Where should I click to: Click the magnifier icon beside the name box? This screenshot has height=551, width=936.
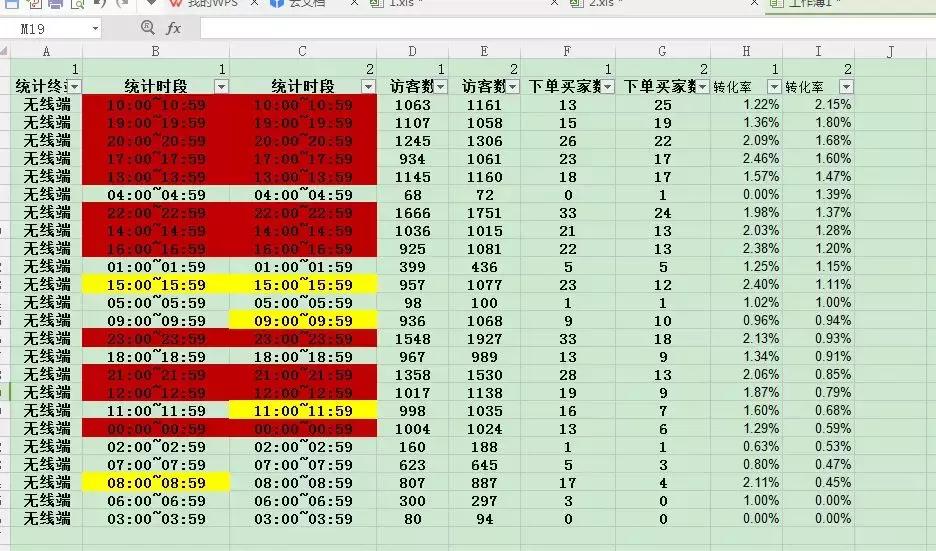pos(148,29)
